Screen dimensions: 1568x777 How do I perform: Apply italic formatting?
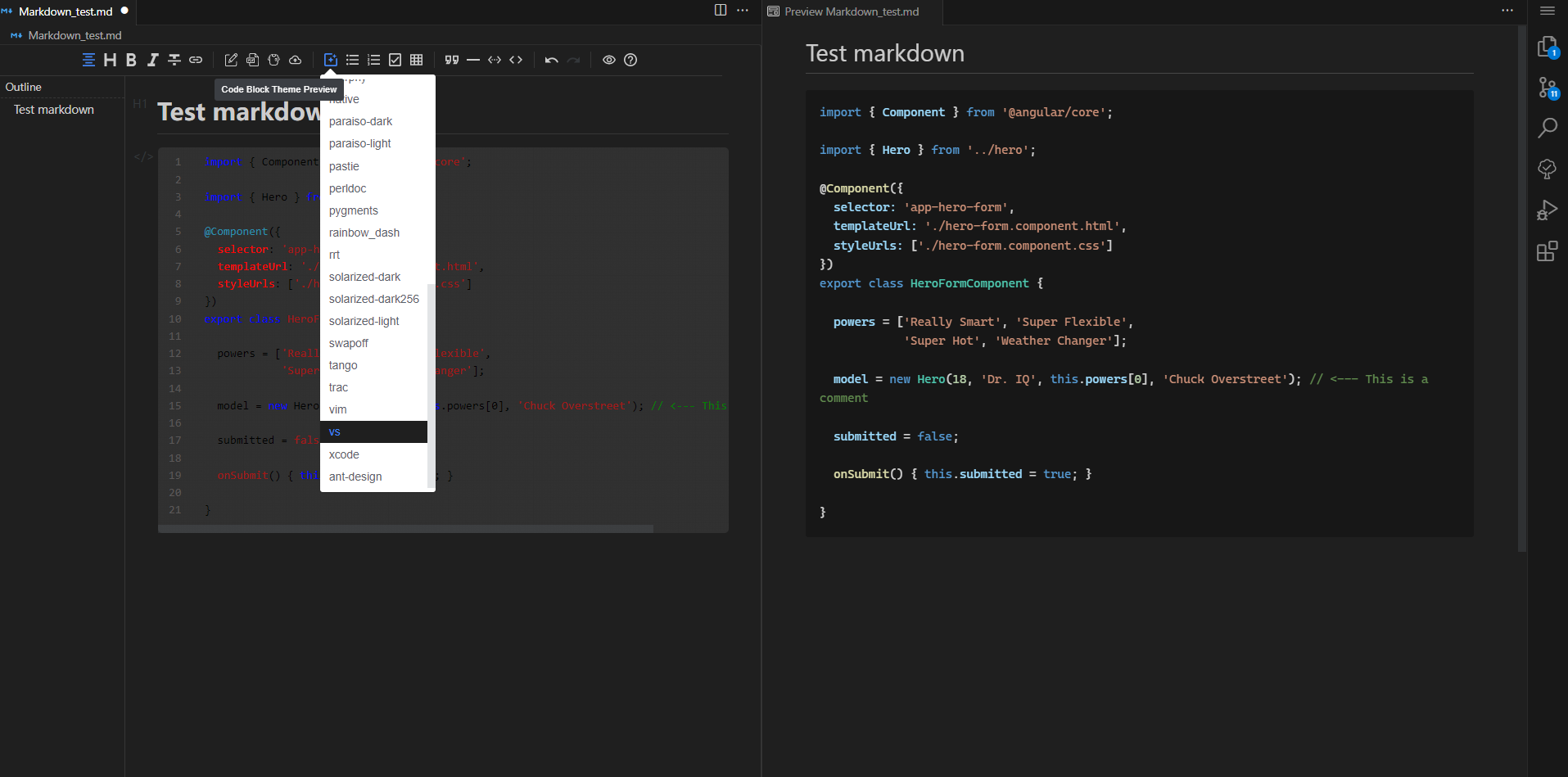[x=152, y=60]
